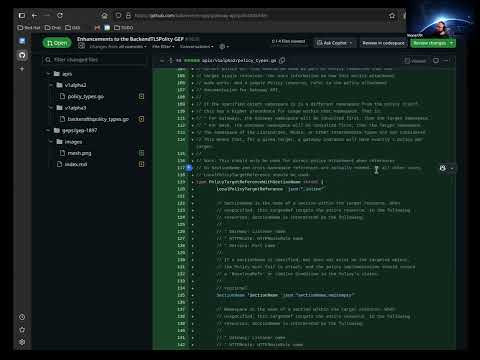Open the comment icon in the file header

(x=436, y=60)
